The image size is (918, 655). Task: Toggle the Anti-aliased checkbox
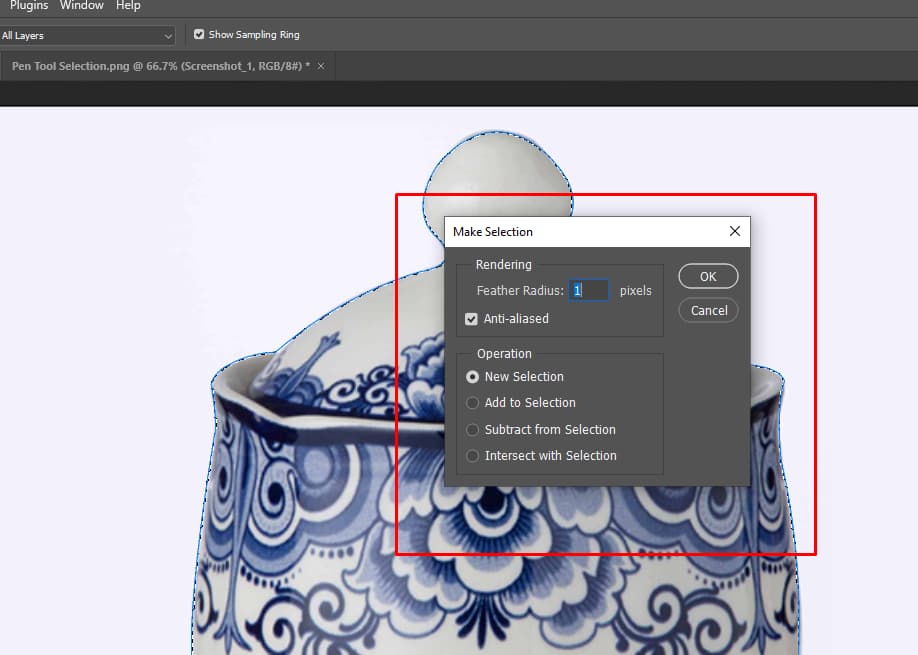coord(471,319)
